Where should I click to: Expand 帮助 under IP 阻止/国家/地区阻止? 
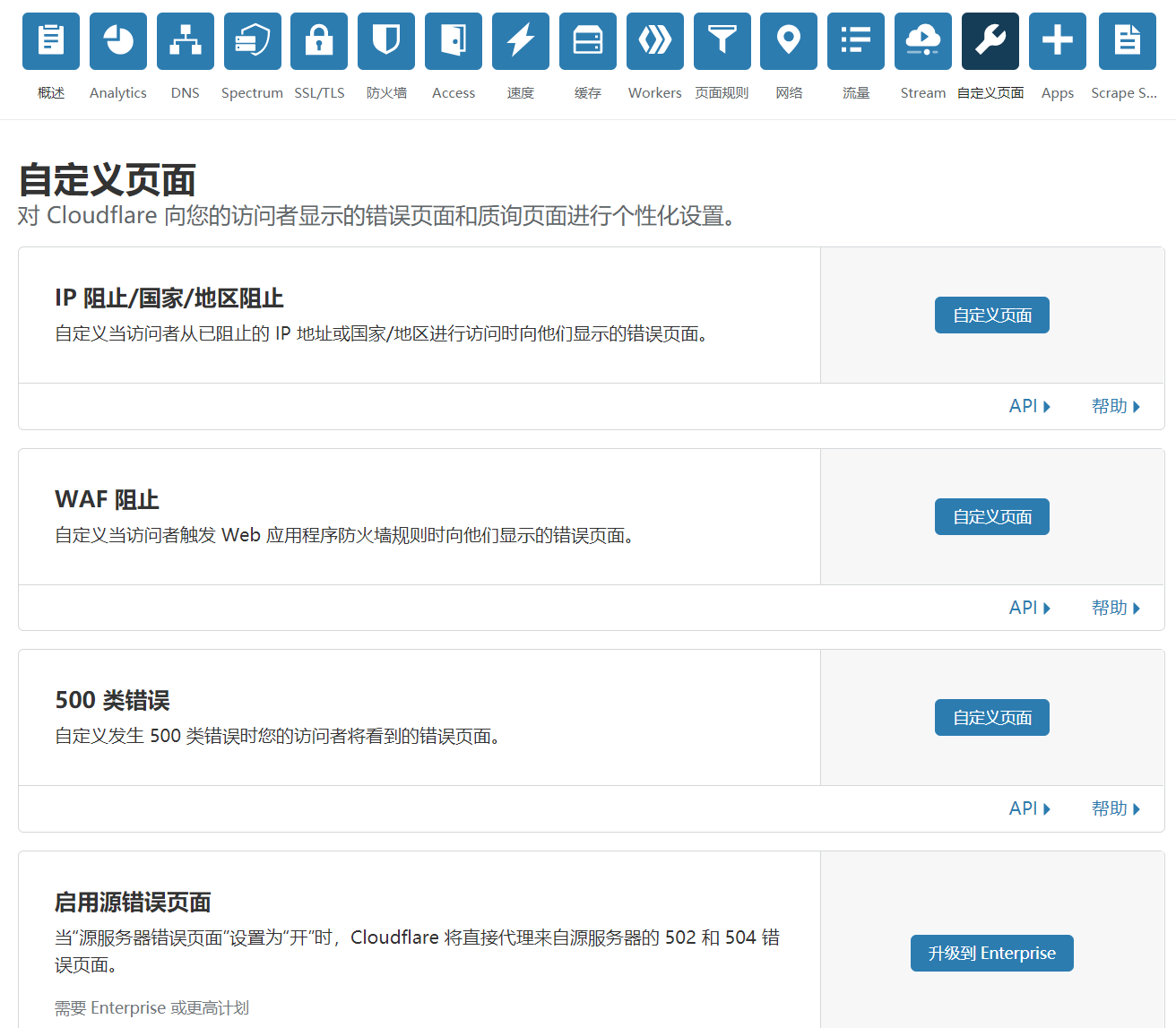[x=1116, y=406]
